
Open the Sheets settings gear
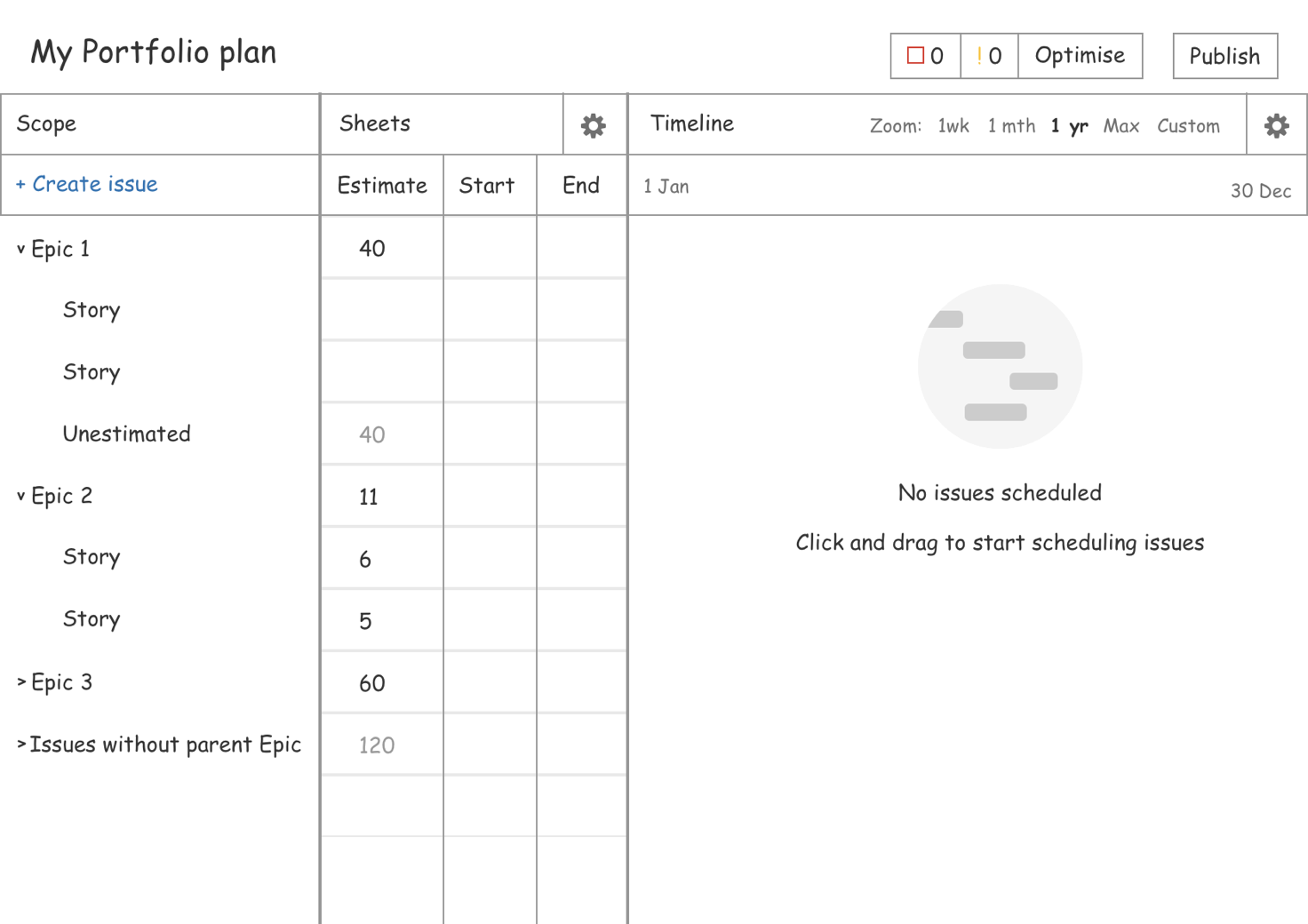(x=594, y=125)
